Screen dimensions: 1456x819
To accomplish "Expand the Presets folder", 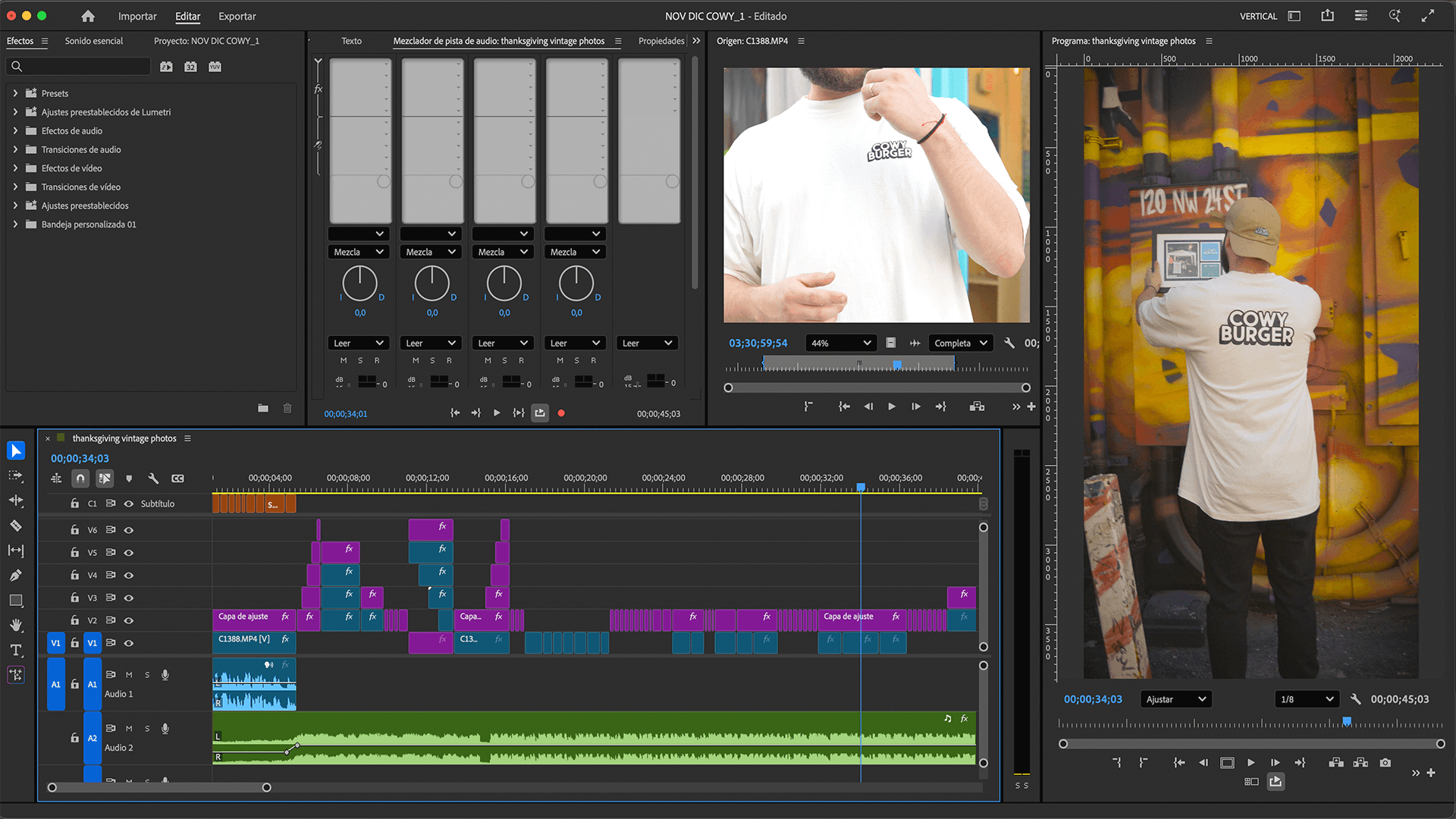I will [x=15, y=93].
